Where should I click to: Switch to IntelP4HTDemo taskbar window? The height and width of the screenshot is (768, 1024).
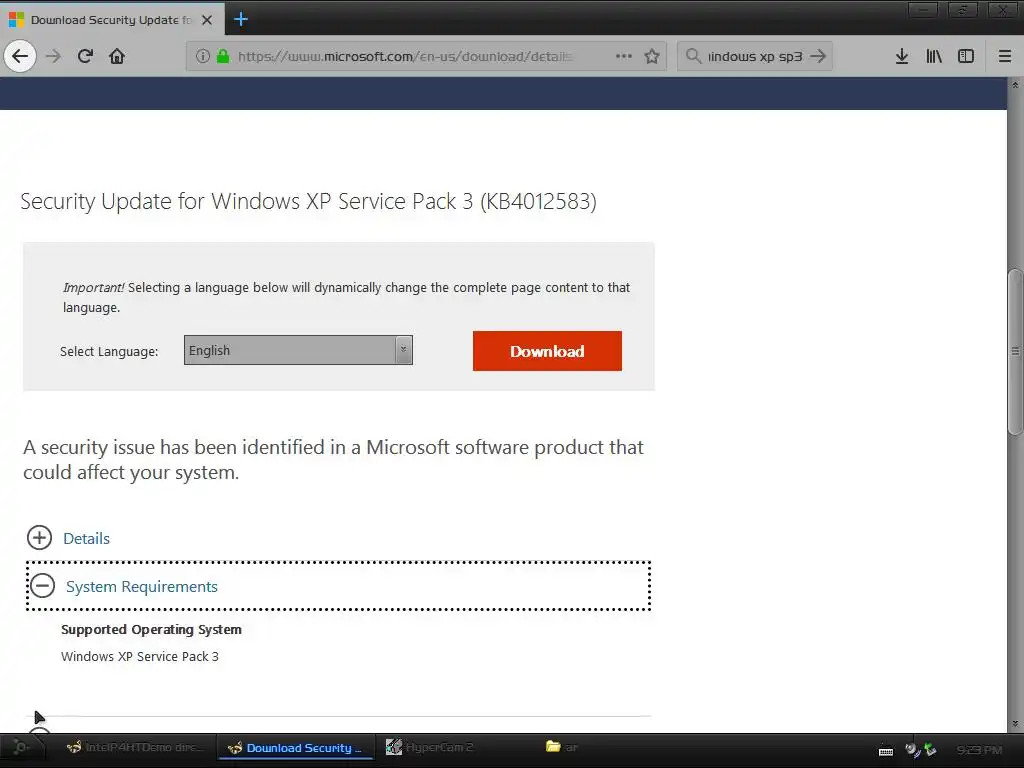[x=136, y=747]
